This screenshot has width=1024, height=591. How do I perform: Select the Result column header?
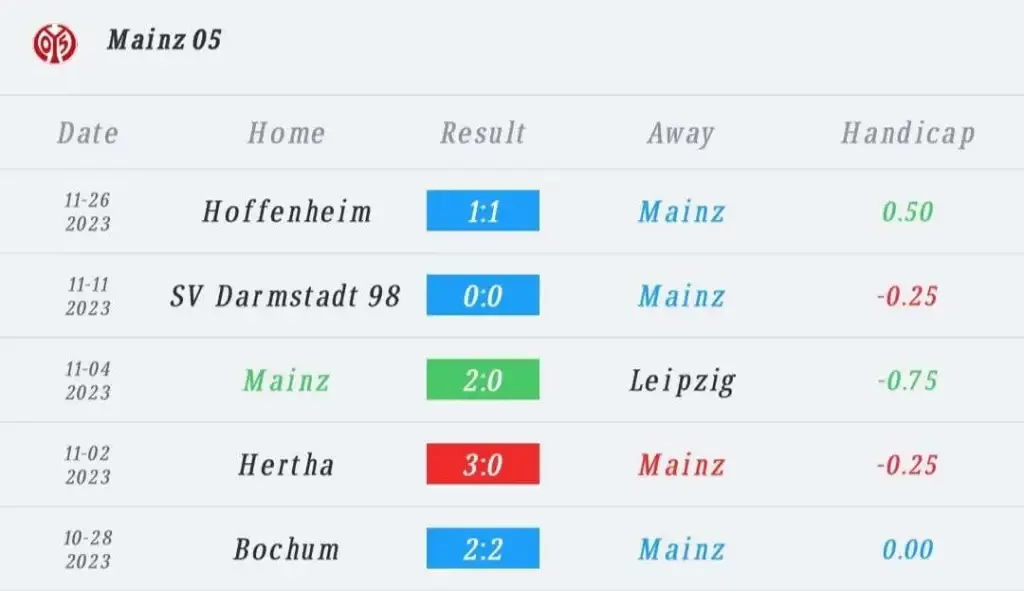tap(483, 133)
